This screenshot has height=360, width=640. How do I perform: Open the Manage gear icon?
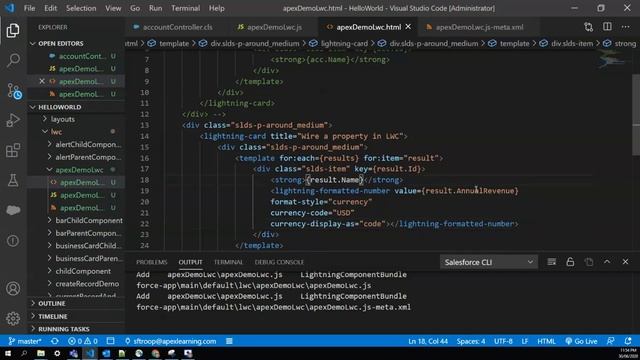pos(13,318)
